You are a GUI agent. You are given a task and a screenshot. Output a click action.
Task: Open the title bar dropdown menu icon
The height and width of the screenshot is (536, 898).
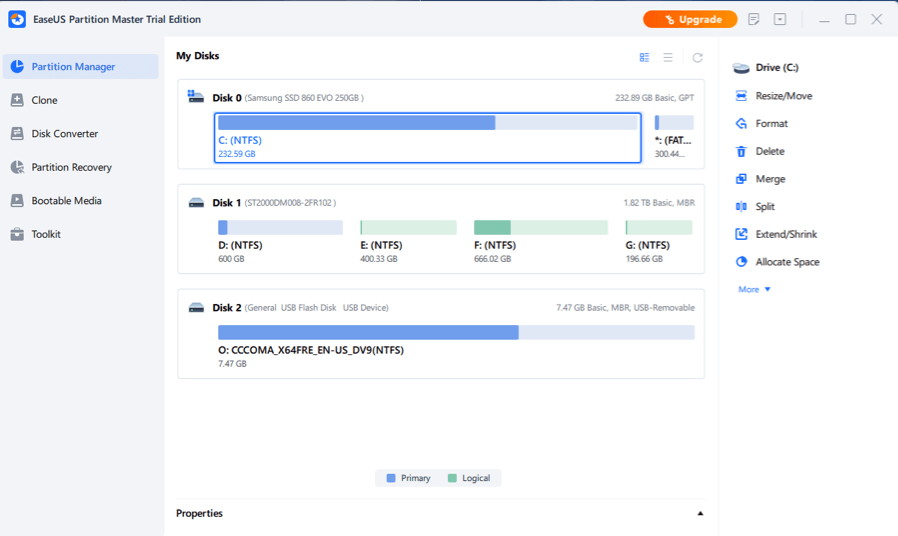click(780, 20)
